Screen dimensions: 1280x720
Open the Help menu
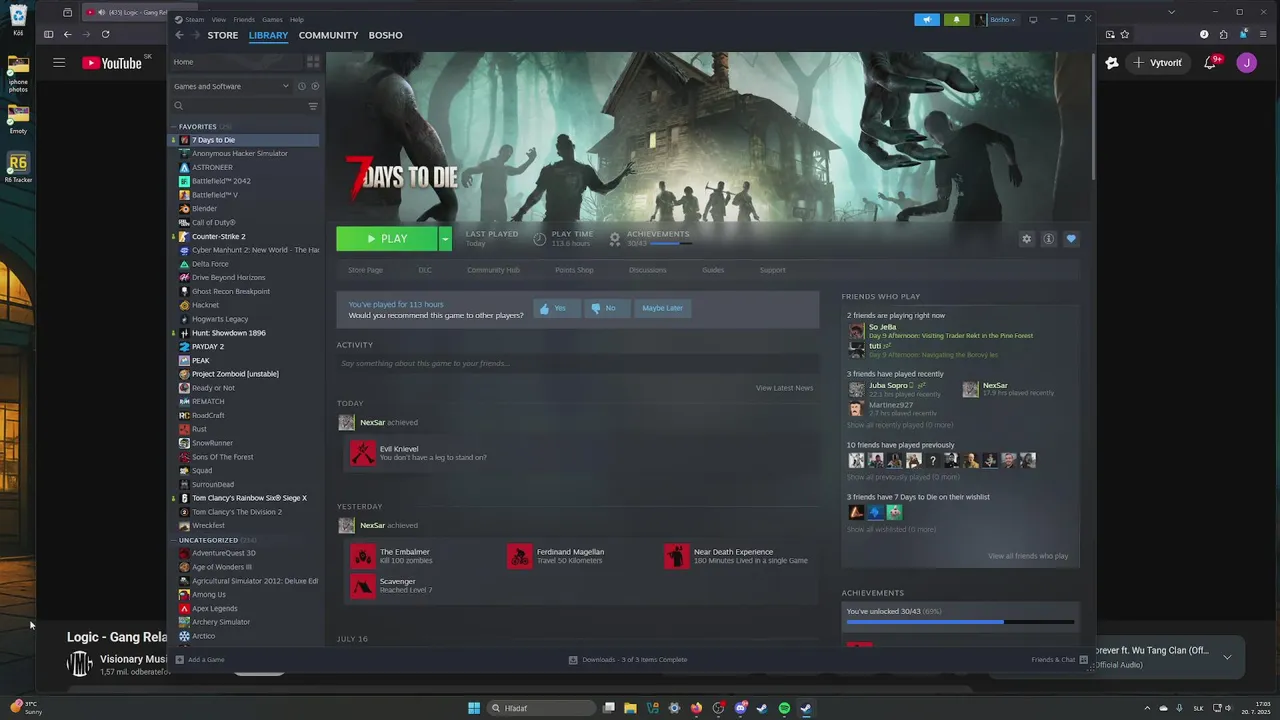tap(297, 19)
